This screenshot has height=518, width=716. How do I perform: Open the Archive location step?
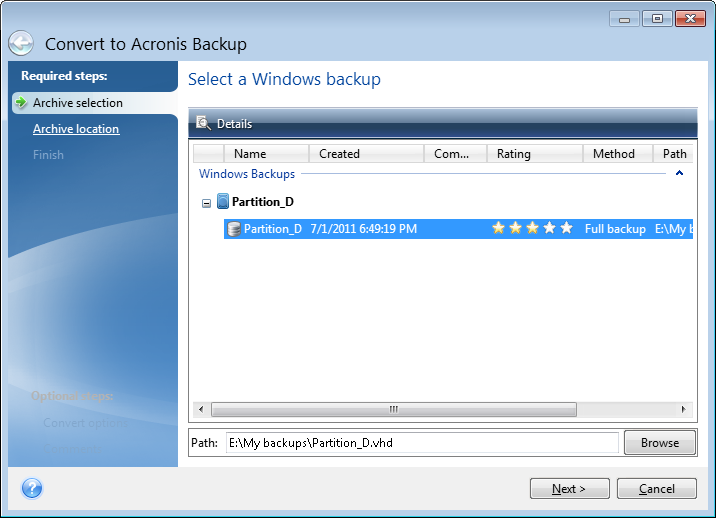click(x=76, y=129)
